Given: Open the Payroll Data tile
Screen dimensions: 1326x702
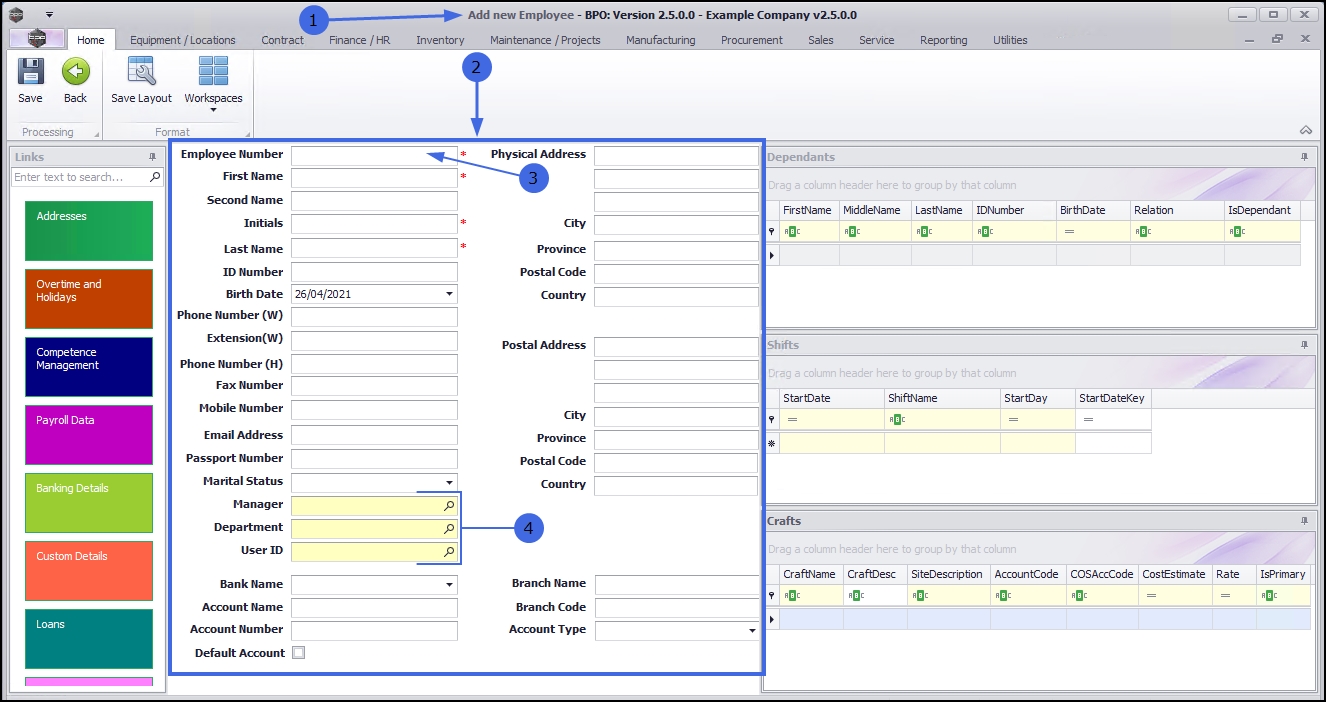Looking at the screenshot, I should (89, 435).
